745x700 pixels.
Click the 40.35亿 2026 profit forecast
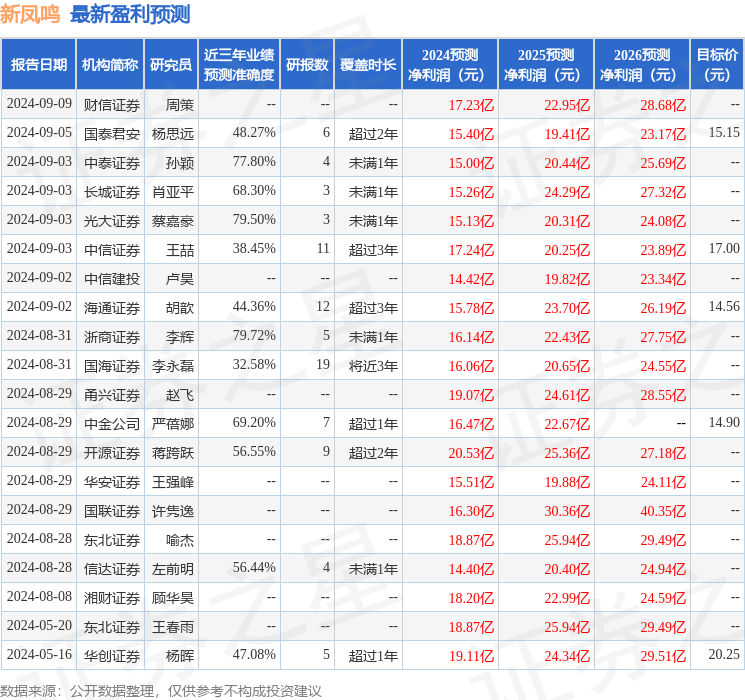point(663,511)
